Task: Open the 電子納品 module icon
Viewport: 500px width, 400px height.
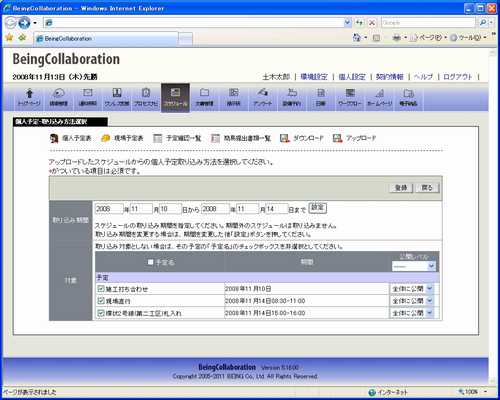Action: [408, 97]
